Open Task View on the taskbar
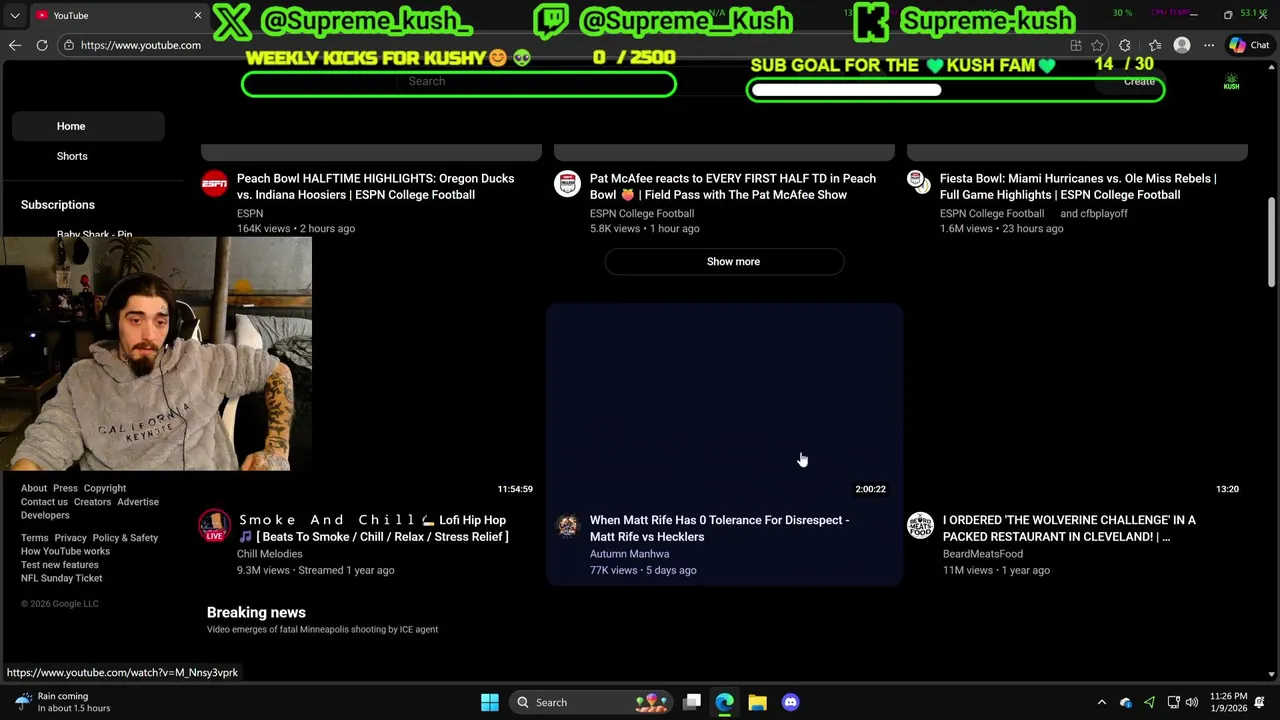This screenshot has height=720, width=1280. 692,702
